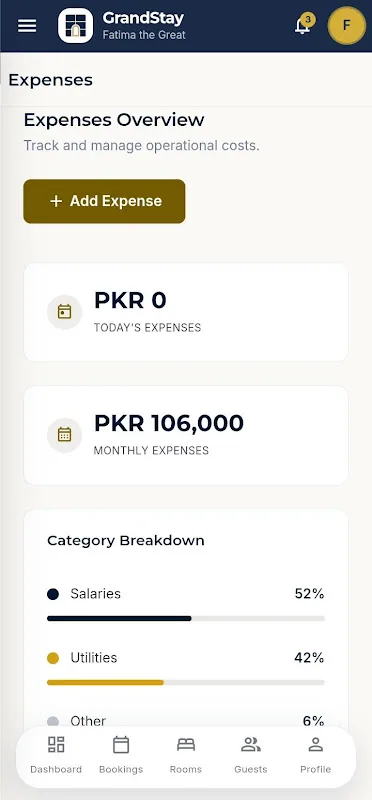Open the F user avatar
Image resolution: width=372 pixels, height=800 pixels.
[346, 25]
